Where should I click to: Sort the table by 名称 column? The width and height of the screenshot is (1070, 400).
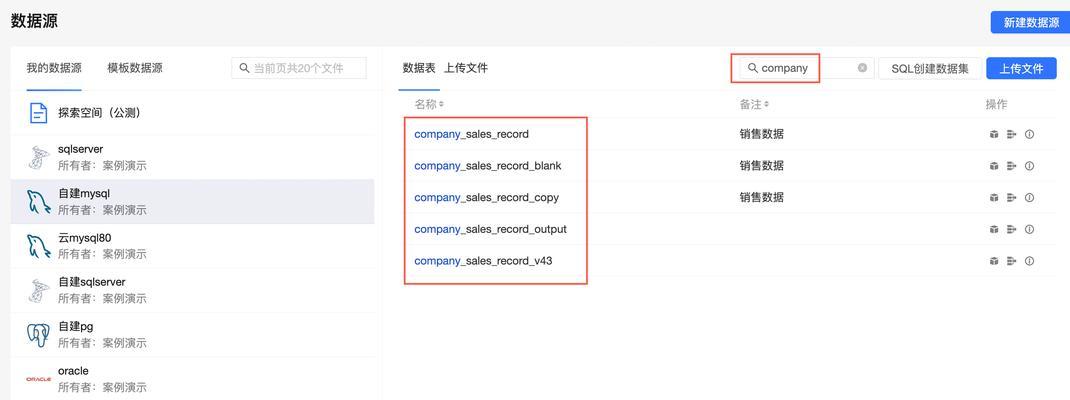coord(429,104)
